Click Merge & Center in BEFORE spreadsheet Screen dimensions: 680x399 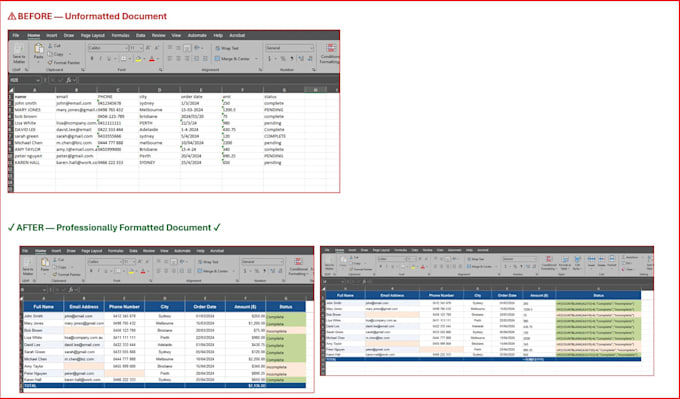point(232,59)
